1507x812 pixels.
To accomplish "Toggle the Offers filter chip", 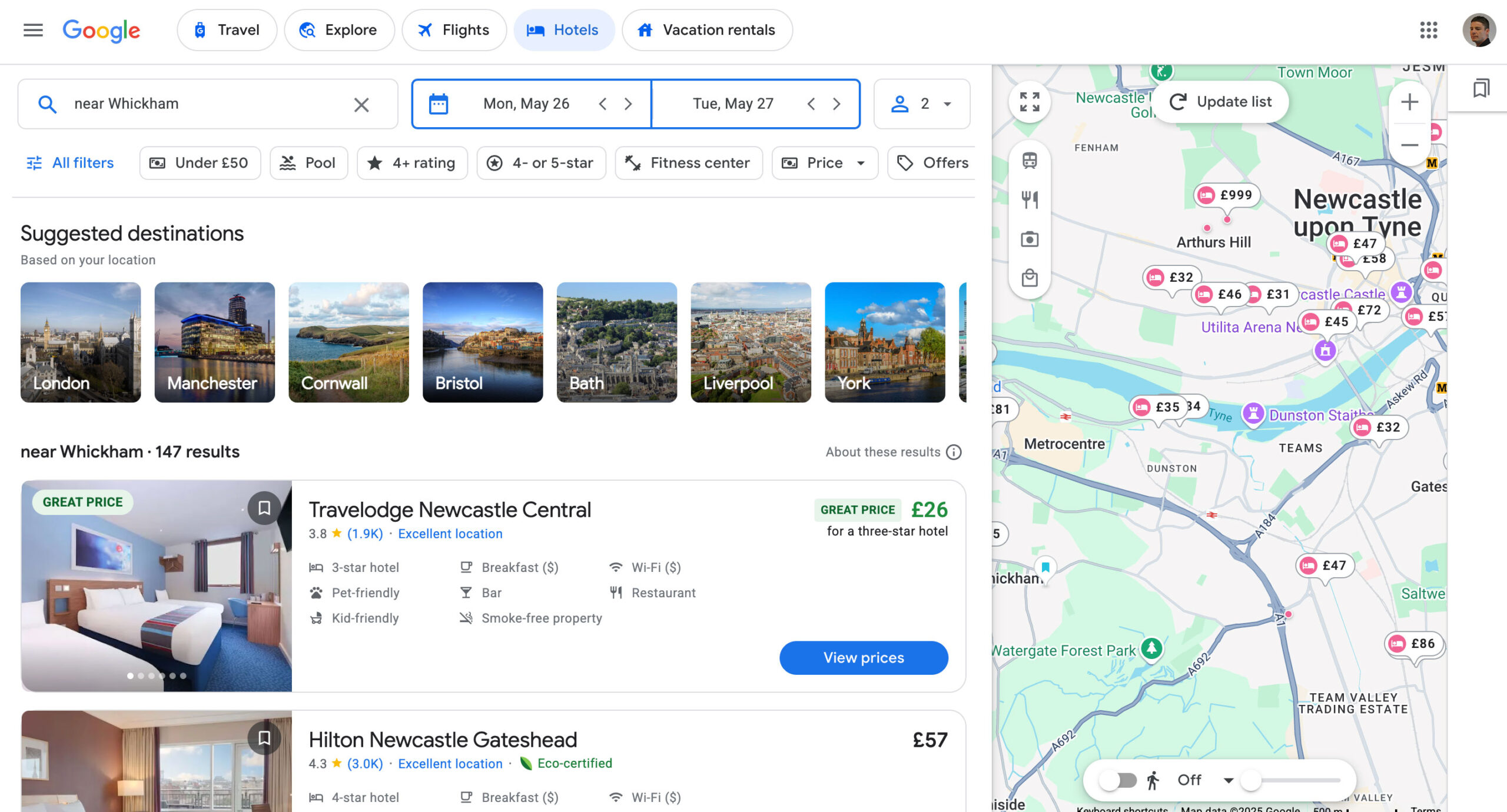I will pos(932,163).
